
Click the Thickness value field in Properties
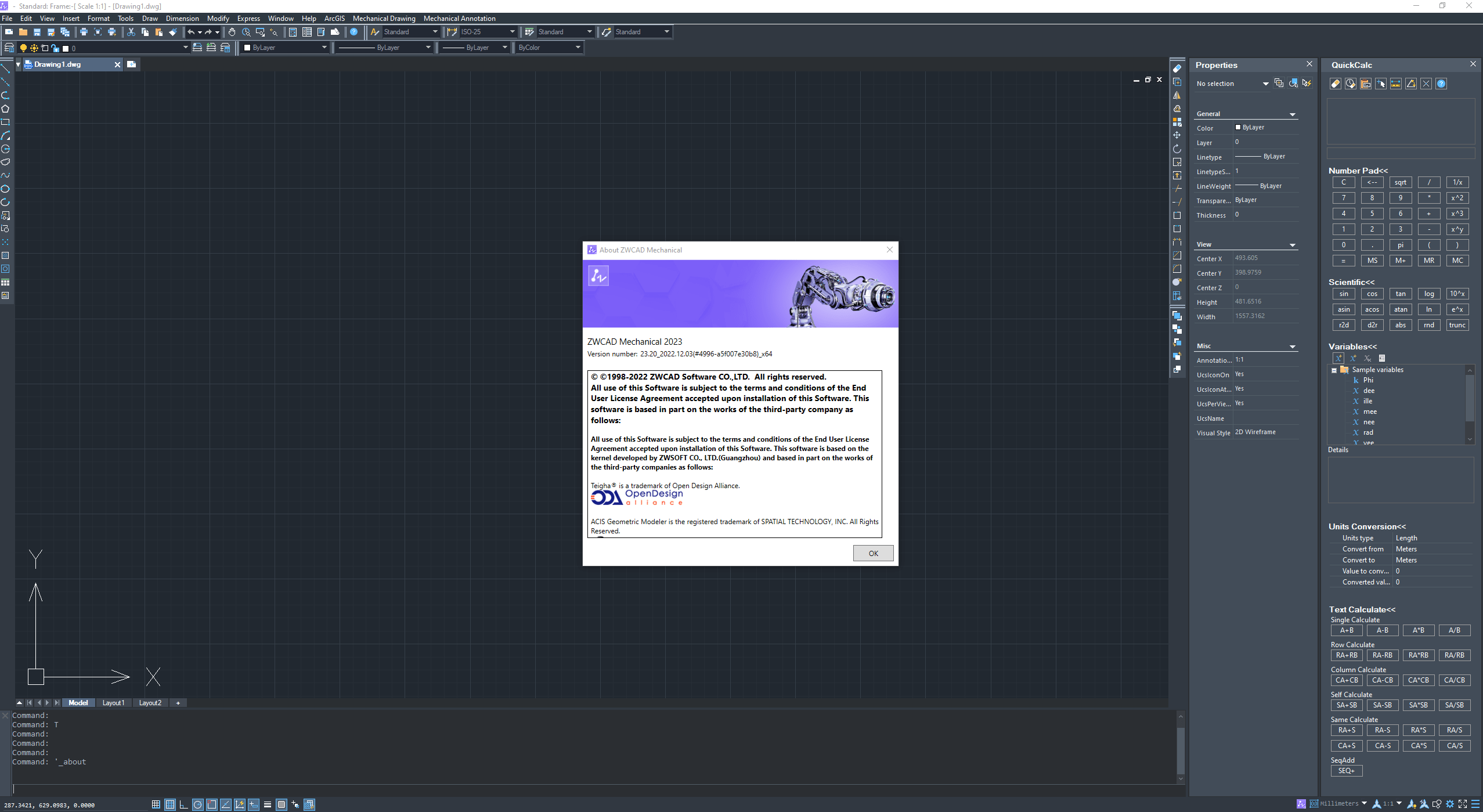[x=1265, y=215]
